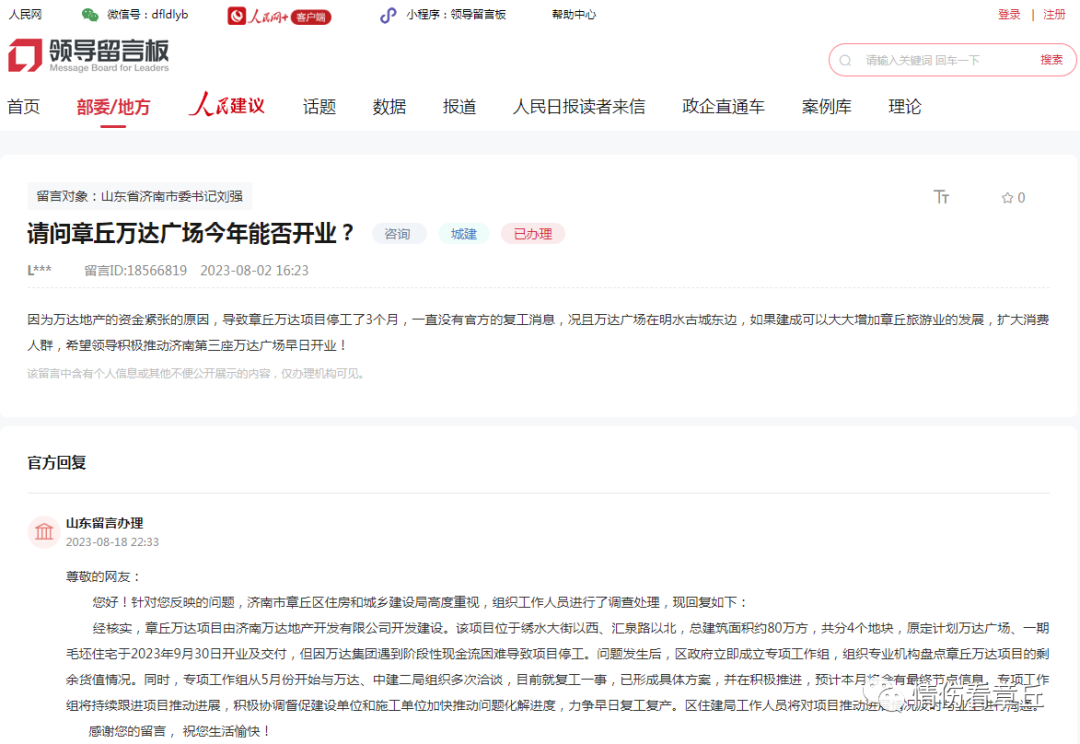This screenshot has height=744, width=1080.
Task: Select the 部委/地方 nav tab
Action: pos(113,107)
